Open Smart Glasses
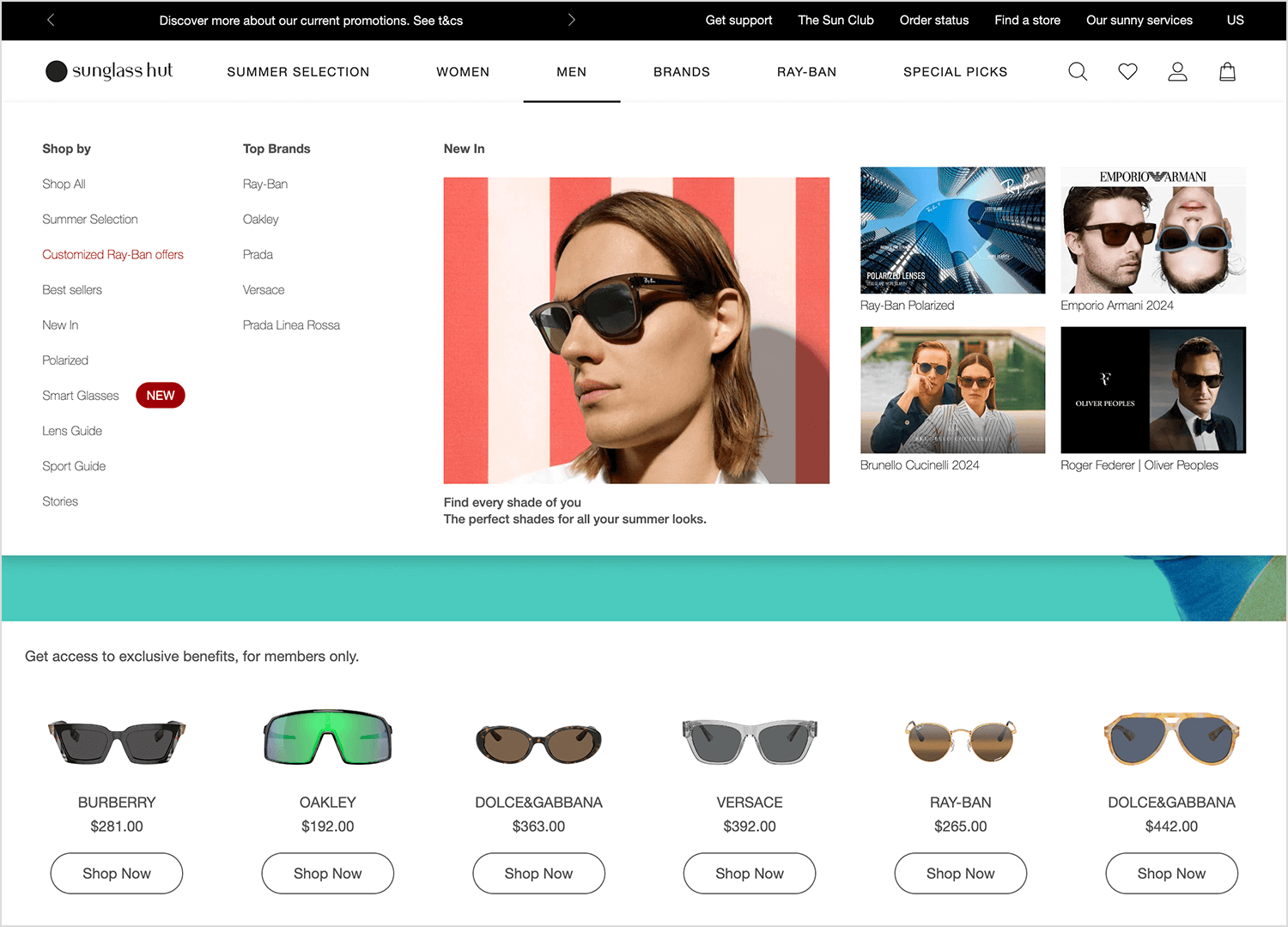1288x927 pixels. [x=81, y=396]
